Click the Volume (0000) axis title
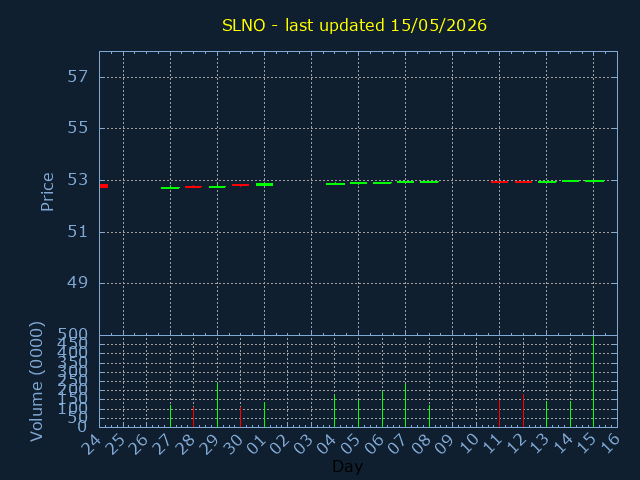 [36, 382]
